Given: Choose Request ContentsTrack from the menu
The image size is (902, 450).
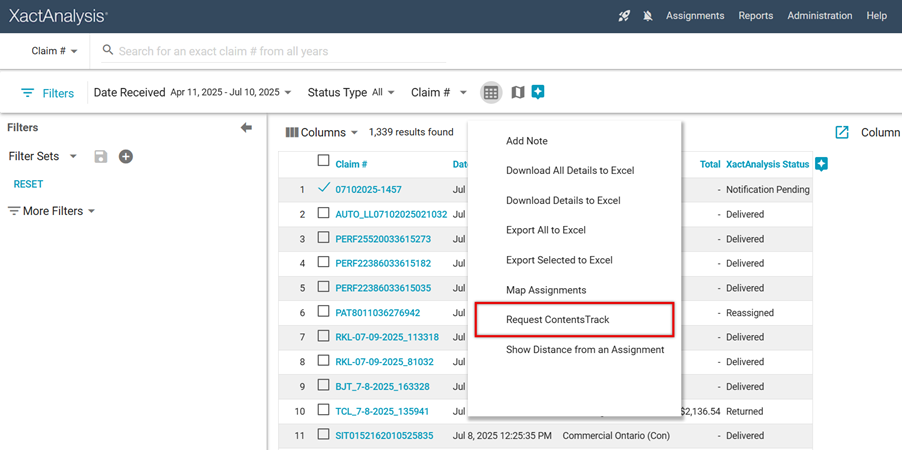Looking at the screenshot, I should pyautogui.click(x=557, y=320).
